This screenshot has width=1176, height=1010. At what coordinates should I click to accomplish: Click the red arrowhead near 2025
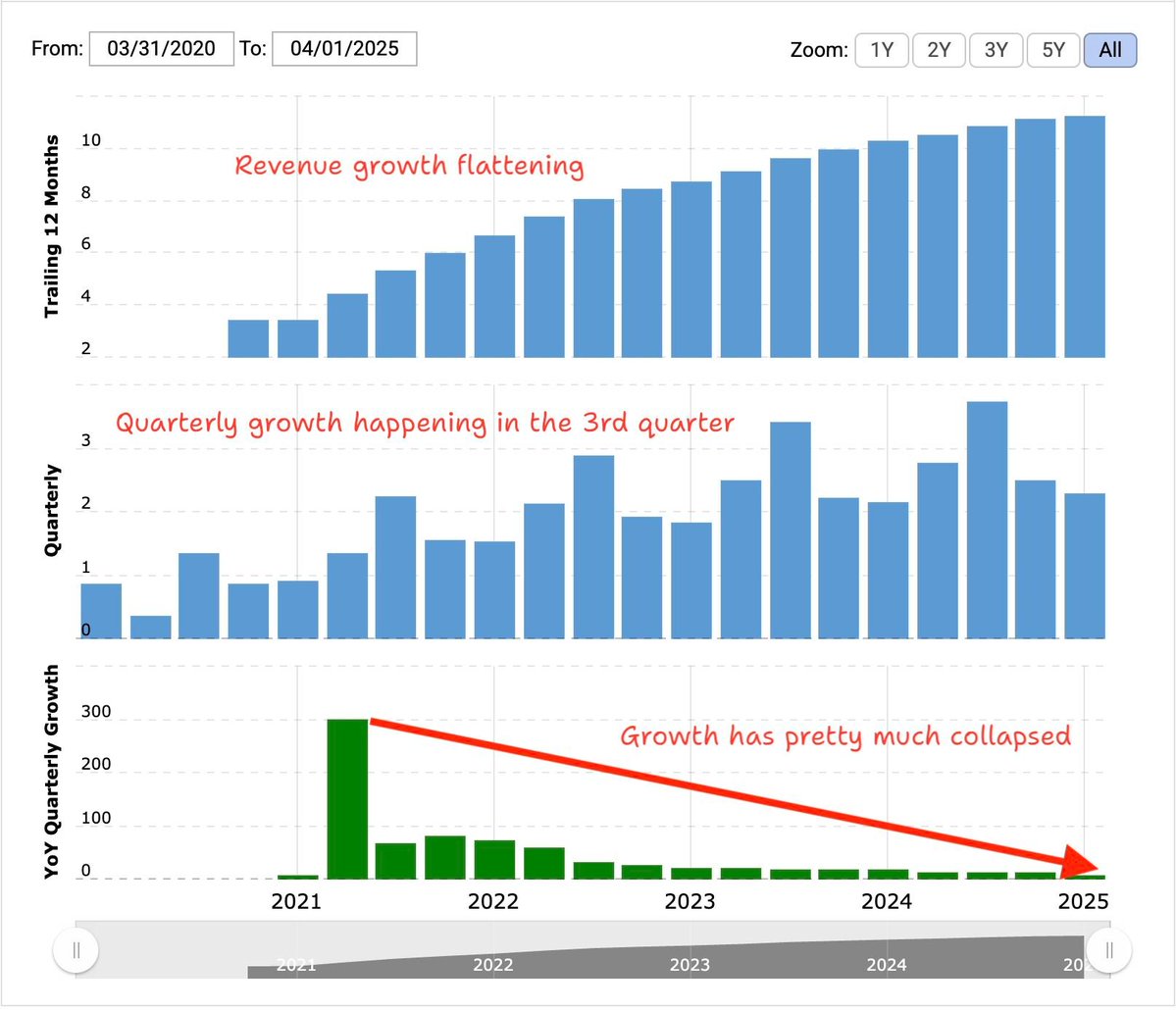(x=1085, y=864)
